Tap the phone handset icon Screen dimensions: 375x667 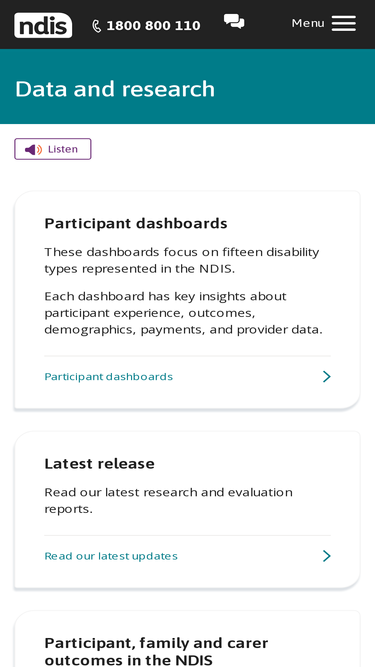pyautogui.click(x=97, y=26)
